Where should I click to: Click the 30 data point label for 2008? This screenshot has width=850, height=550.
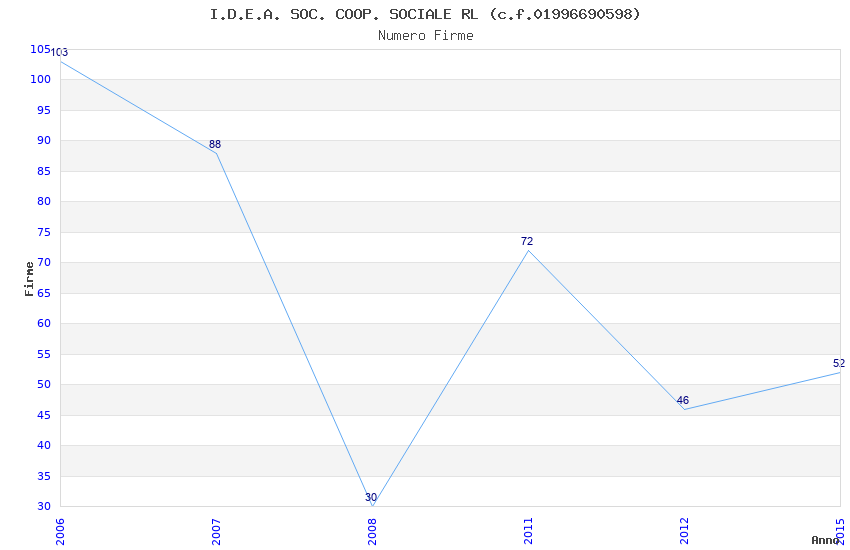(371, 497)
